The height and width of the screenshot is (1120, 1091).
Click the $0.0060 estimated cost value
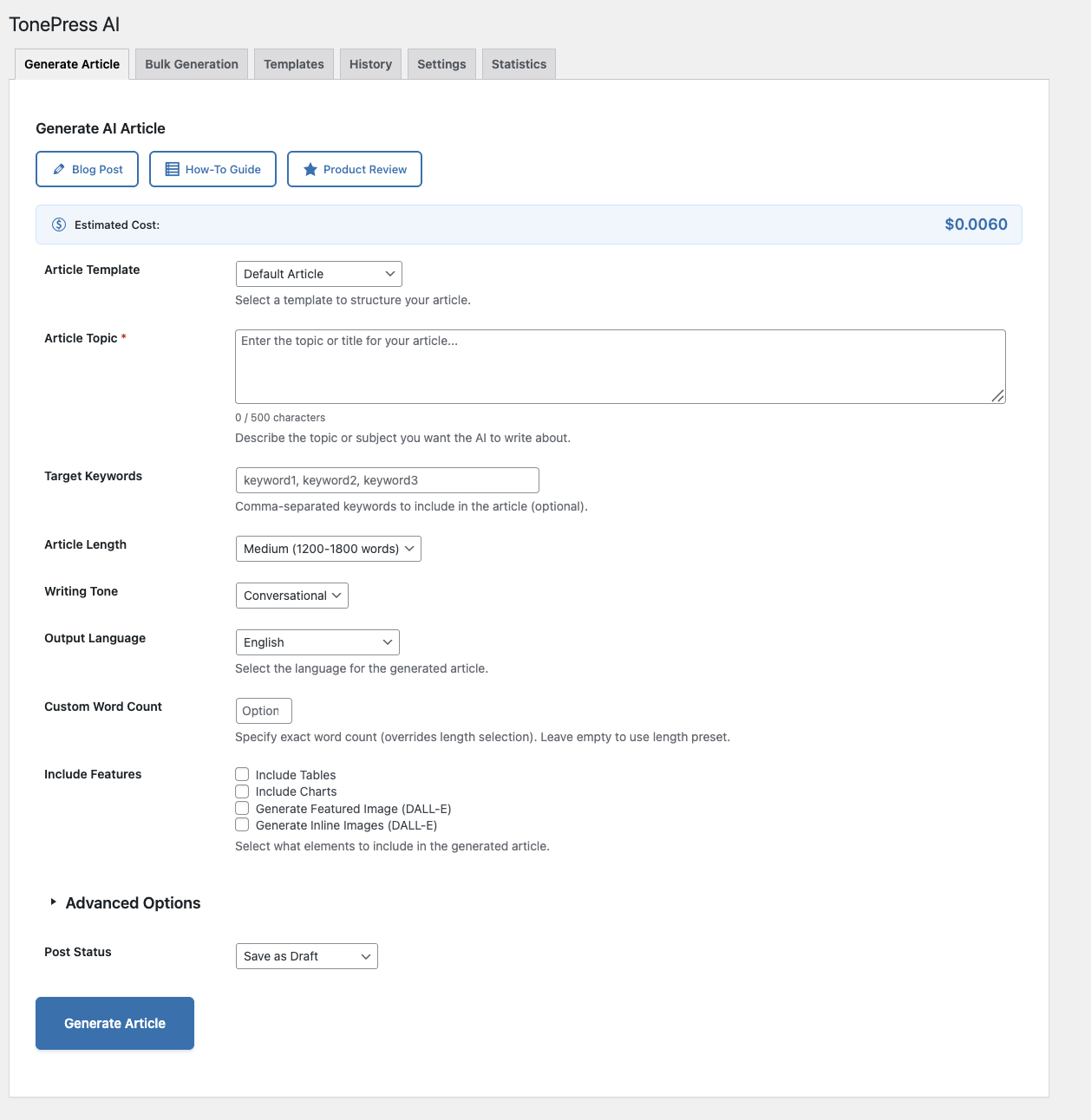(976, 225)
